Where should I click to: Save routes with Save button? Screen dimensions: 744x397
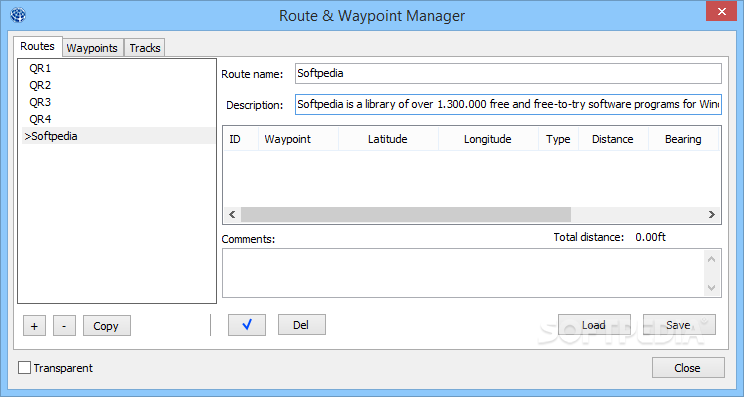tap(679, 325)
